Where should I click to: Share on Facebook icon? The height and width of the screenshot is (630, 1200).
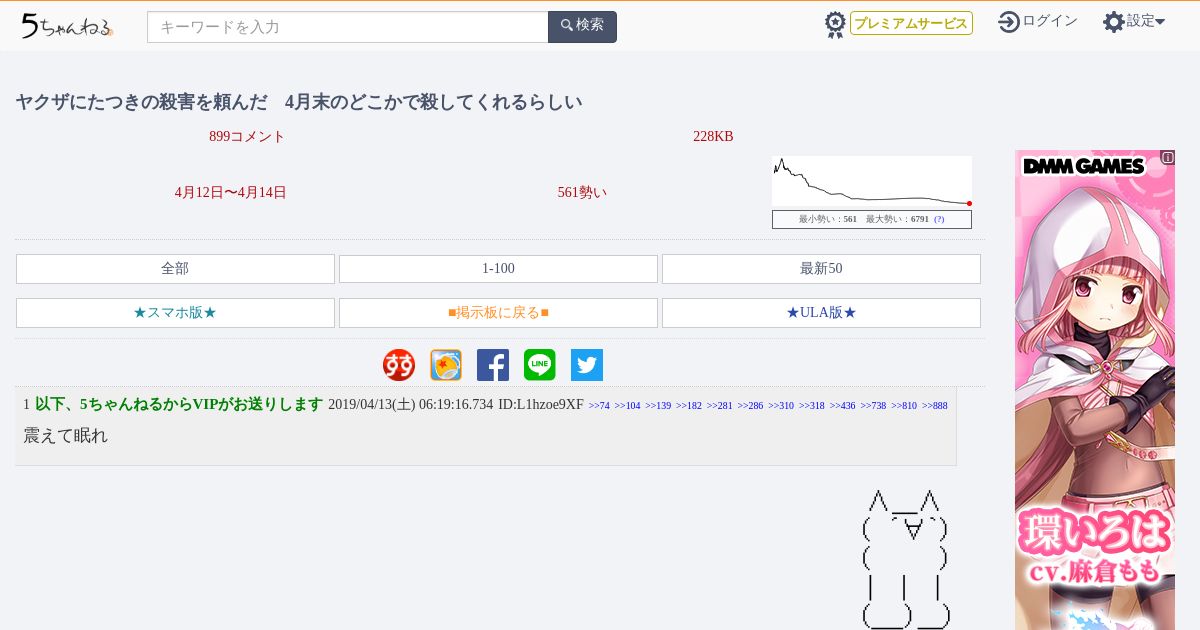tap(493, 365)
